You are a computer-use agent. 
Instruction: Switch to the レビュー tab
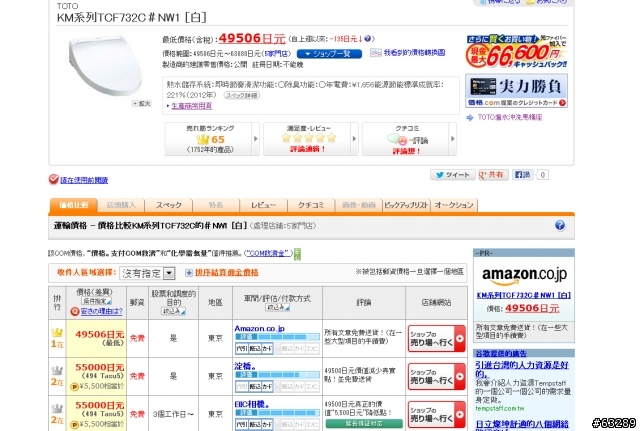coord(263,205)
